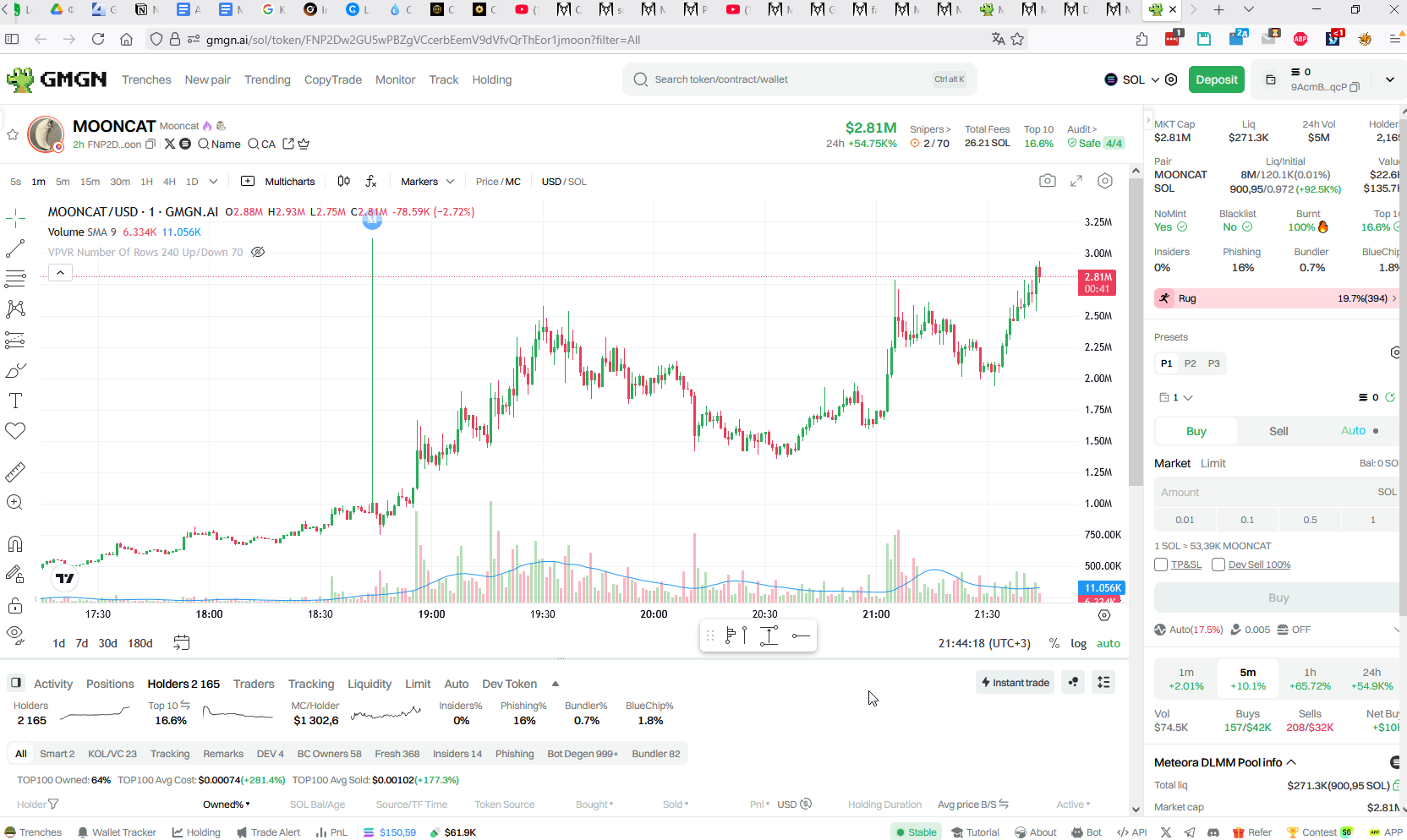Image resolution: width=1407 pixels, height=840 pixels.
Task: Open the CopyTrade menu
Action: pos(333,79)
